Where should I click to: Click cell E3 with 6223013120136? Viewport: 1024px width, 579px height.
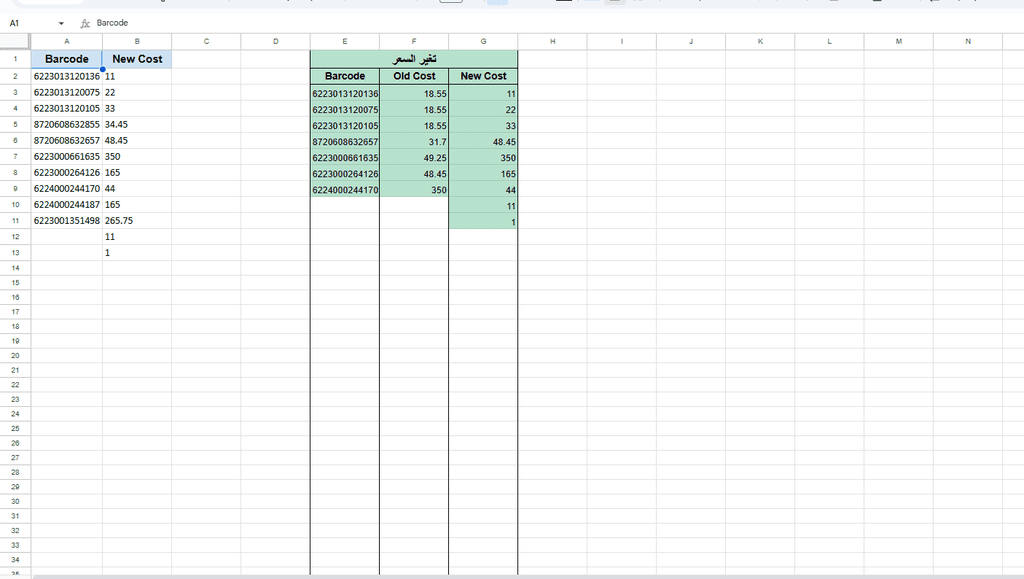click(345, 93)
